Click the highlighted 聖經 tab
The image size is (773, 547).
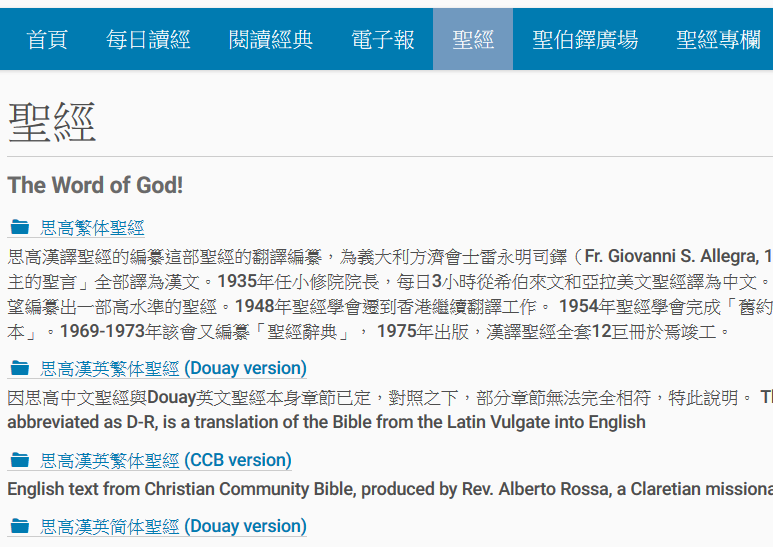point(473,39)
